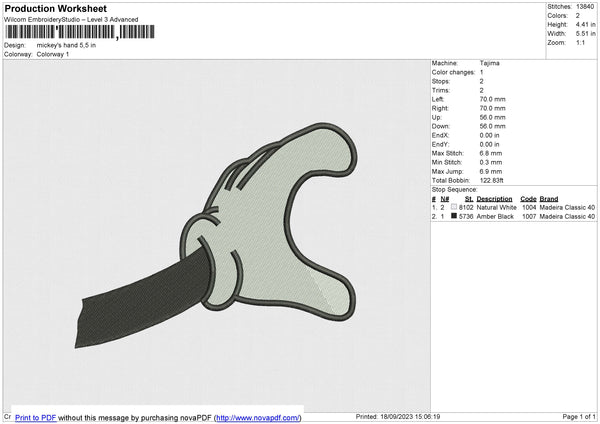Open the novapdf.com website link
600x424 pixels.
click(x=258, y=417)
